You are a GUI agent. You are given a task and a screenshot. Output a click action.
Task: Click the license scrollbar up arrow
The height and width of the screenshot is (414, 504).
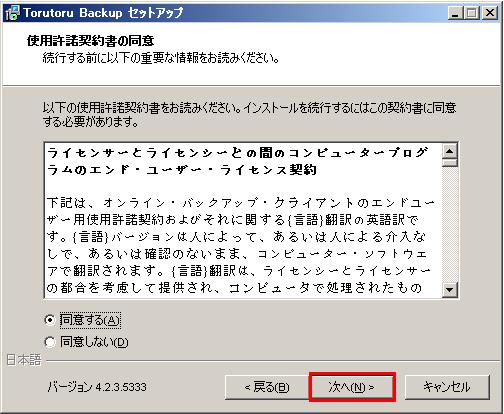click(x=450, y=151)
